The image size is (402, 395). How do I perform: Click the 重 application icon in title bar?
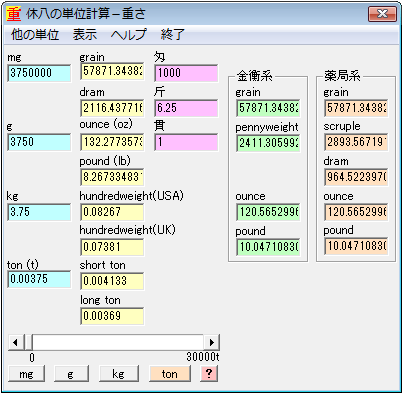click(x=14, y=14)
